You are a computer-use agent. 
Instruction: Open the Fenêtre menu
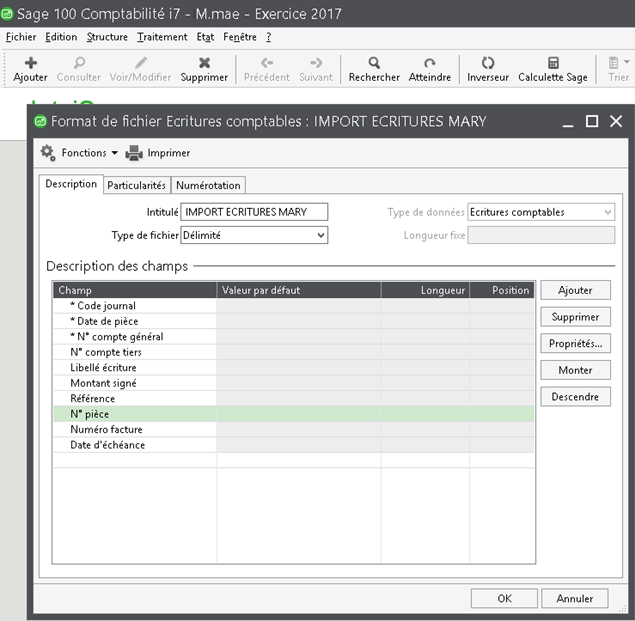point(240,37)
